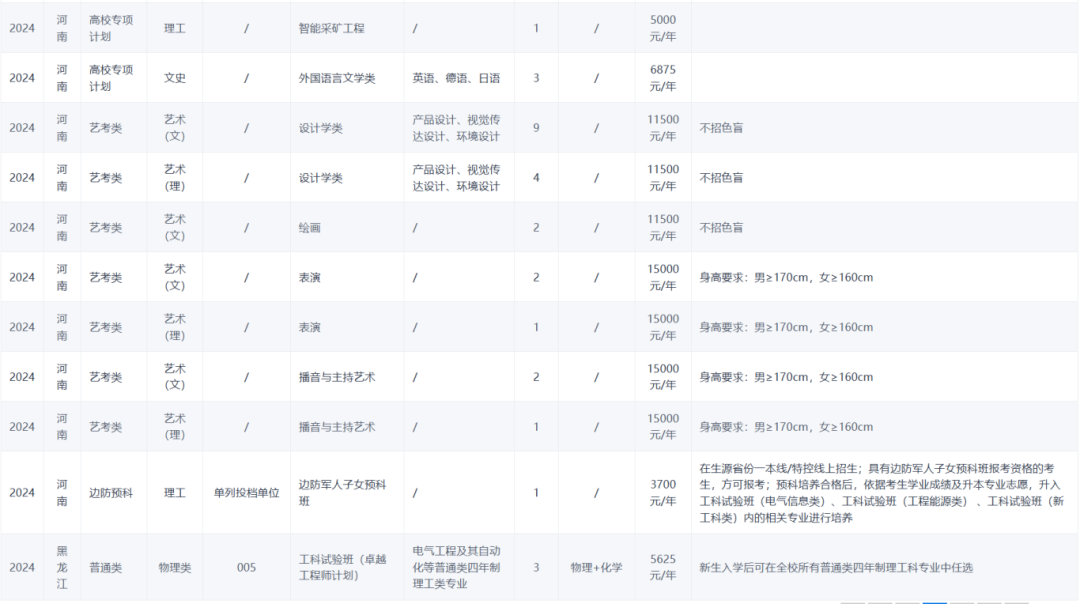Click 15000元/年 in 艺术(理) 播音与主持艺术 row
This screenshot has height=604, width=1080.
tap(663, 427)
